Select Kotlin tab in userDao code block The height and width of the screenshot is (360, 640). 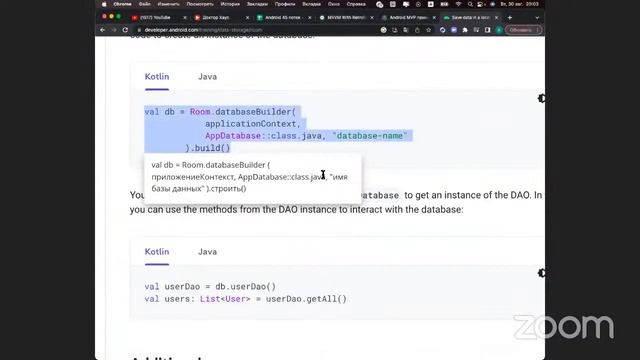[157, 252]
